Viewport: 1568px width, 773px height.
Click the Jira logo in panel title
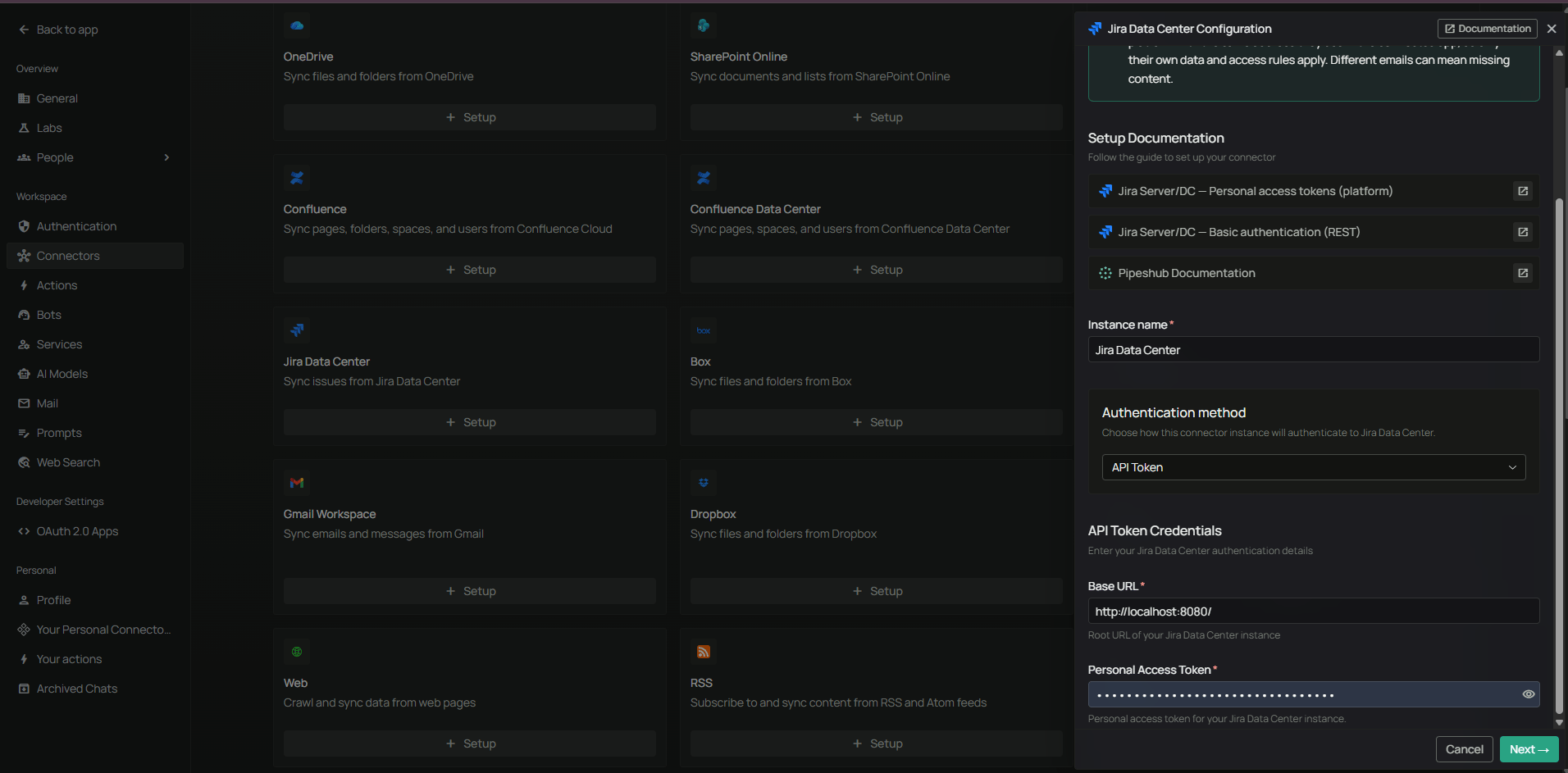pyautogui.click(x=1095, y=29)
